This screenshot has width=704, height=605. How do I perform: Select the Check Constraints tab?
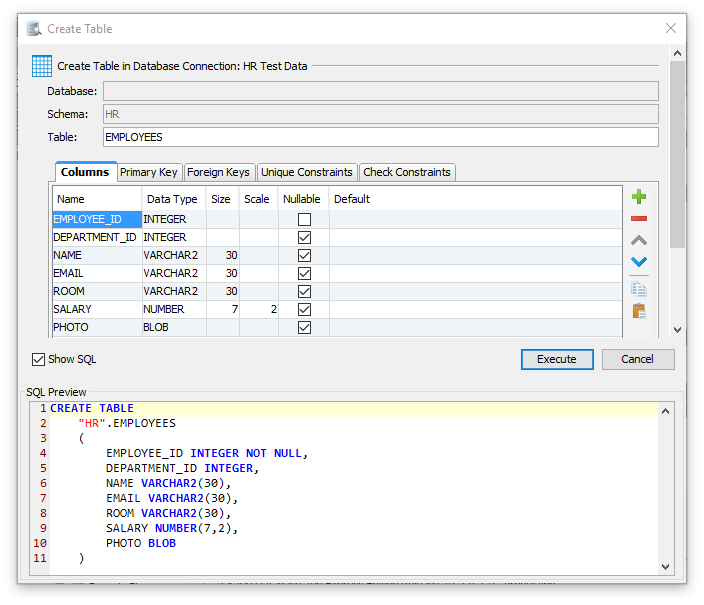pos(407,172)
